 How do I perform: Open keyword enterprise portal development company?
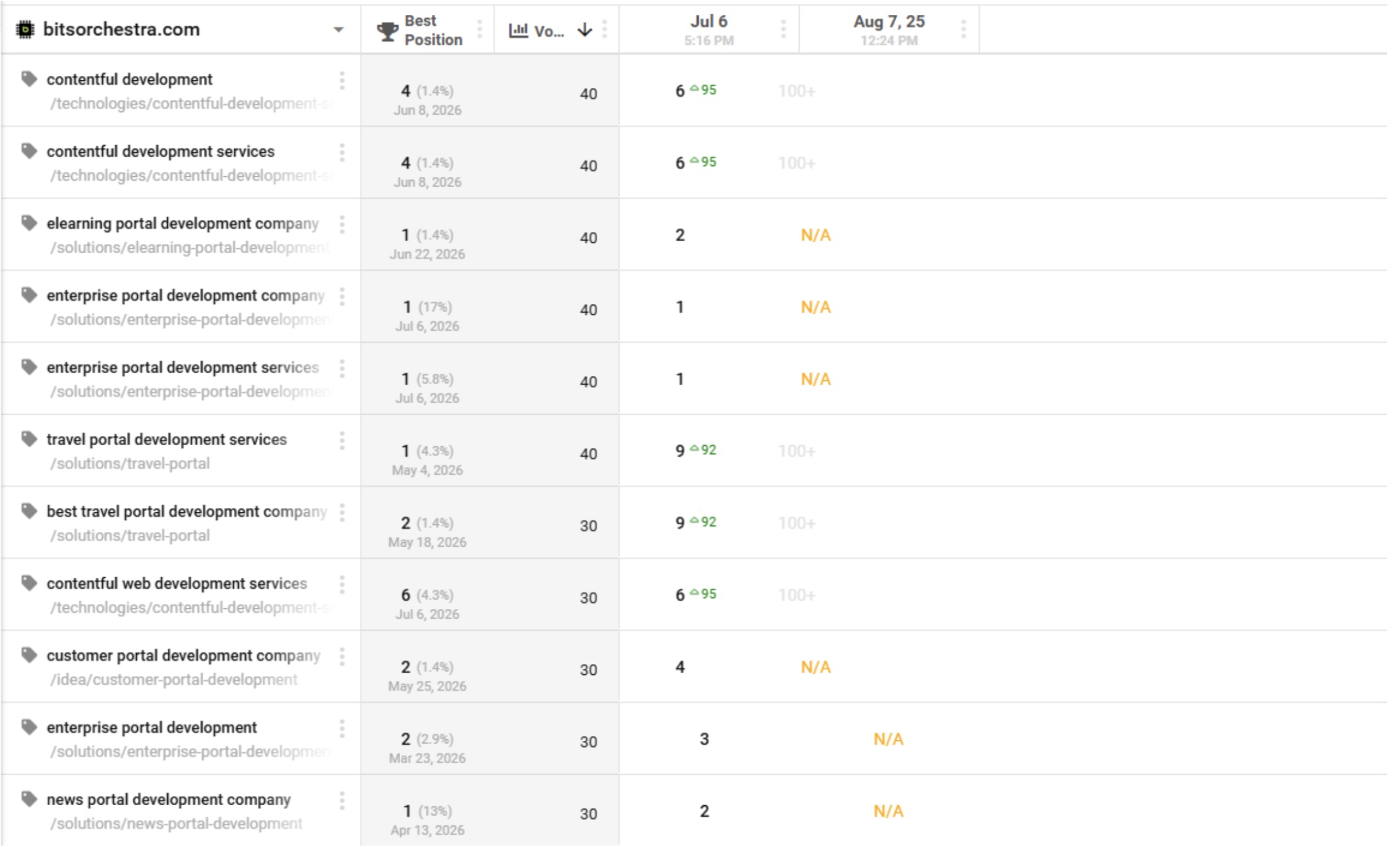pos(185,295)
